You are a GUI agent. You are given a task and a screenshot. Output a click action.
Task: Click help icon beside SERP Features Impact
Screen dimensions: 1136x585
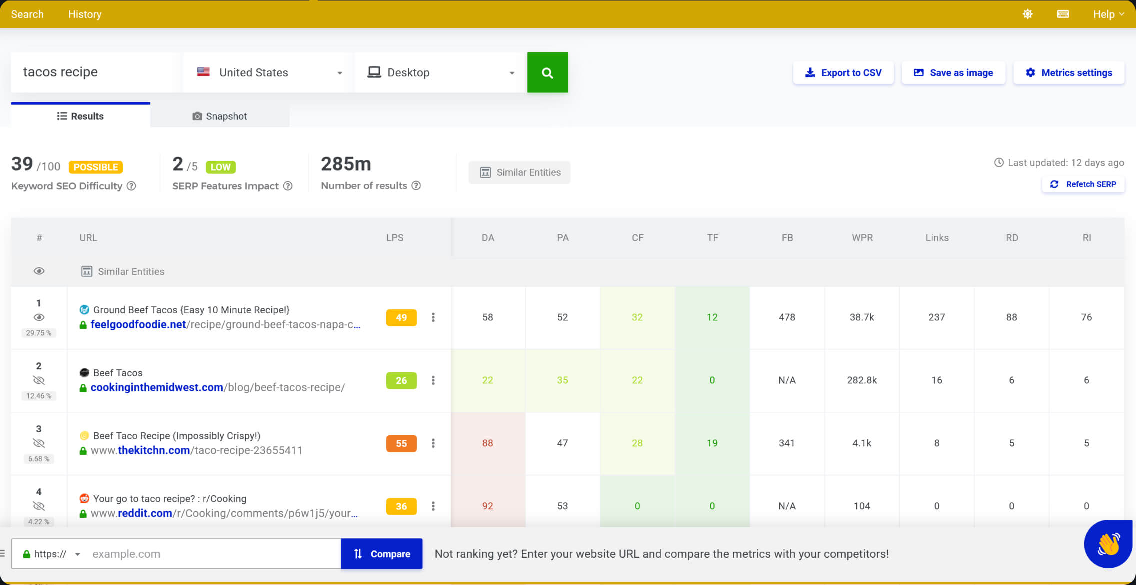click(288, 186)
